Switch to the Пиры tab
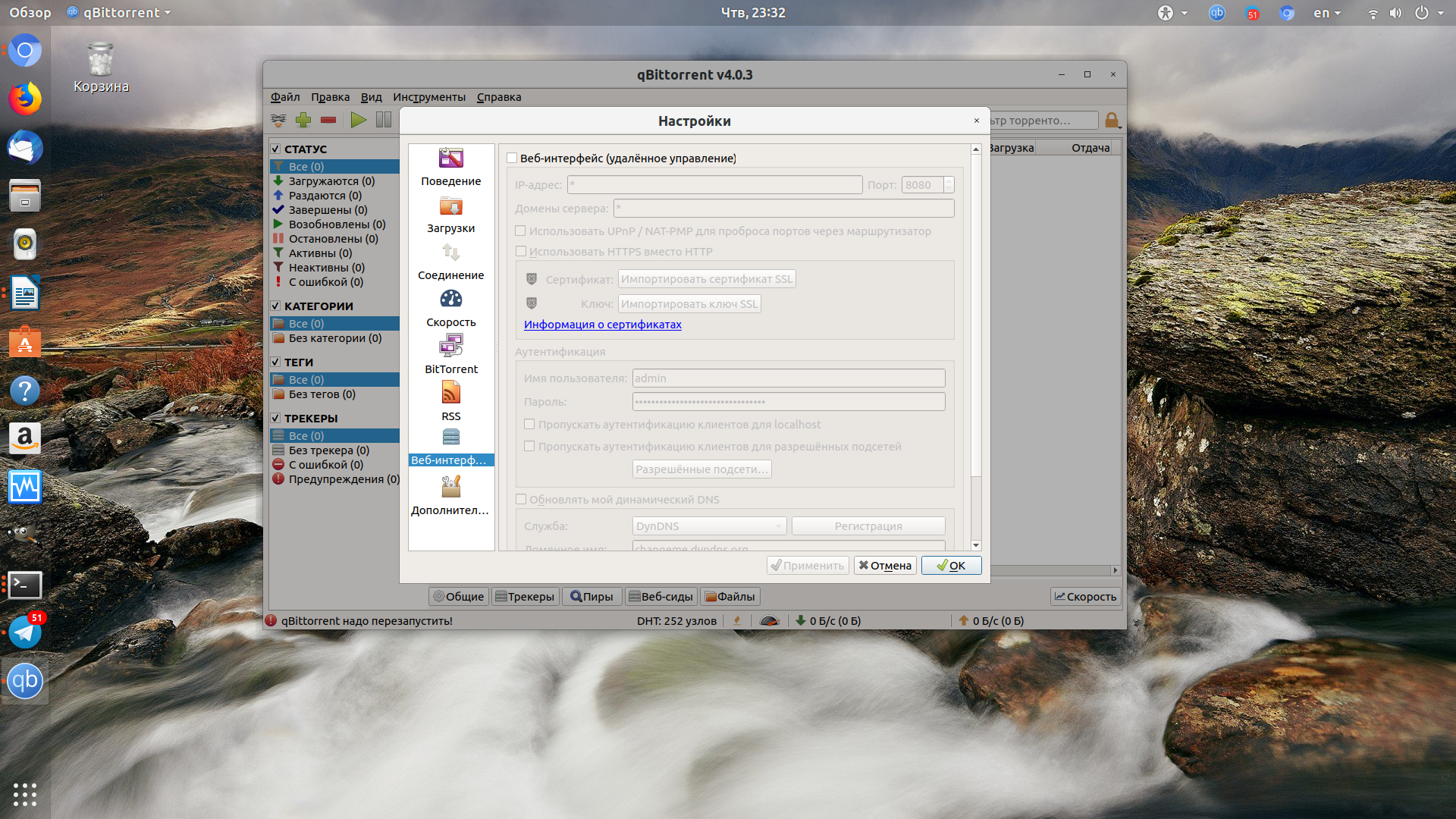Image resolution: width=1456 pixels, height=819 pixels. tap(592, 597)
